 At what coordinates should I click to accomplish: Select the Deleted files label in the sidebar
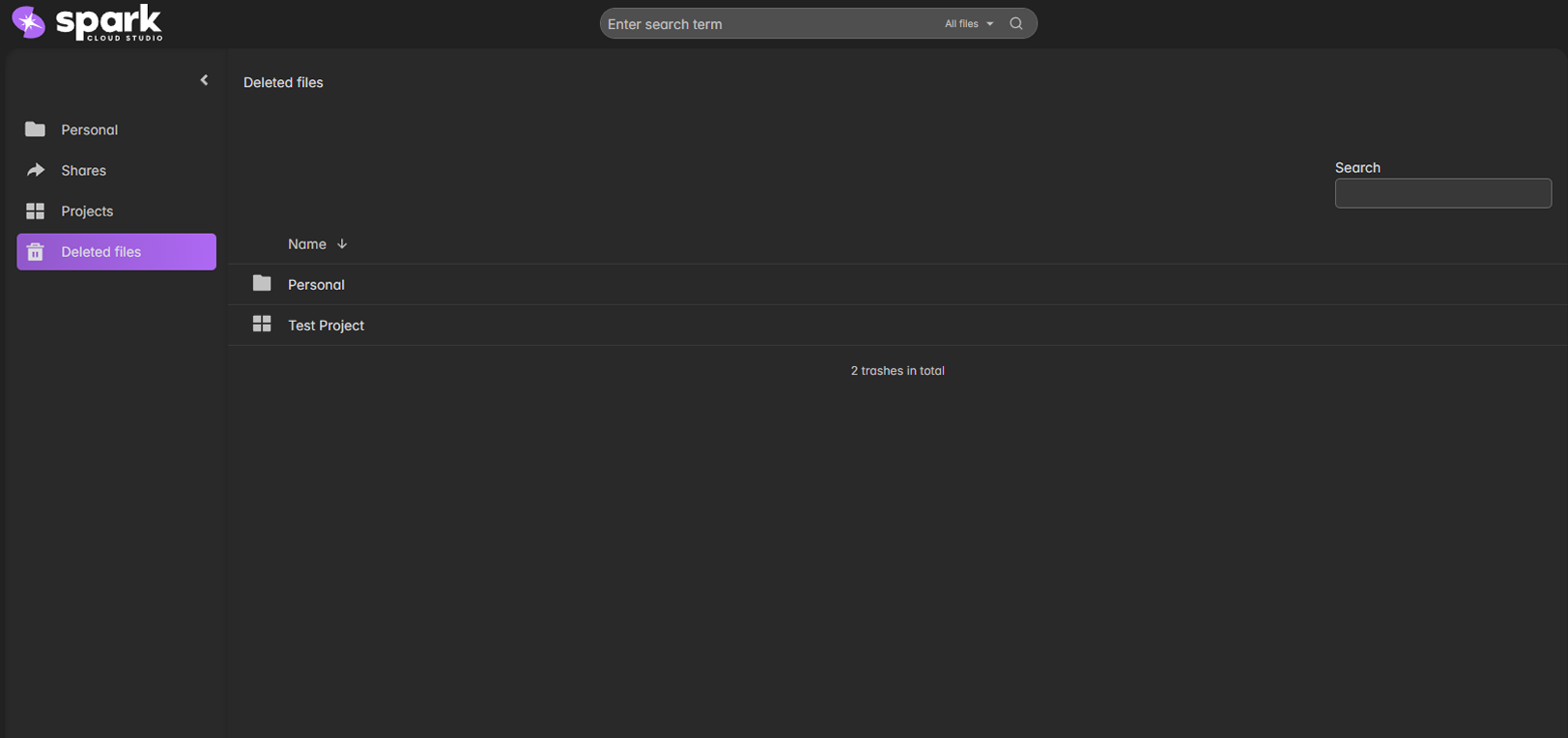tap(100, 252)
